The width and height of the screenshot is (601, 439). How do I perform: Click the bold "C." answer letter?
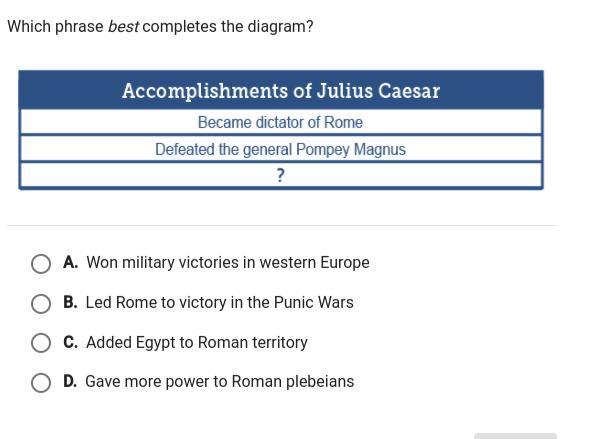click(x=71, y=342)
